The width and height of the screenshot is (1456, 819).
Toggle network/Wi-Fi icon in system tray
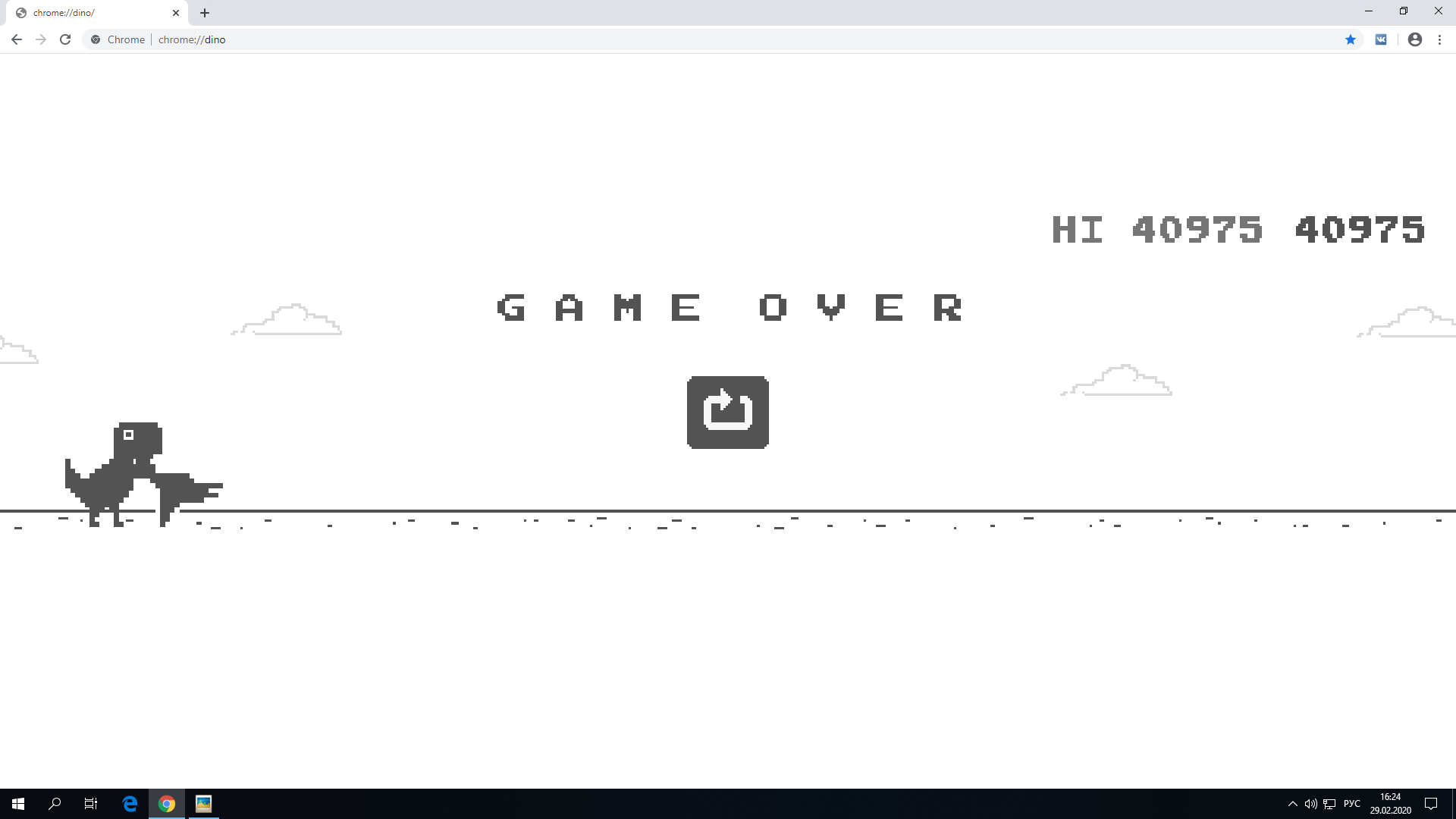point(1330,804)
